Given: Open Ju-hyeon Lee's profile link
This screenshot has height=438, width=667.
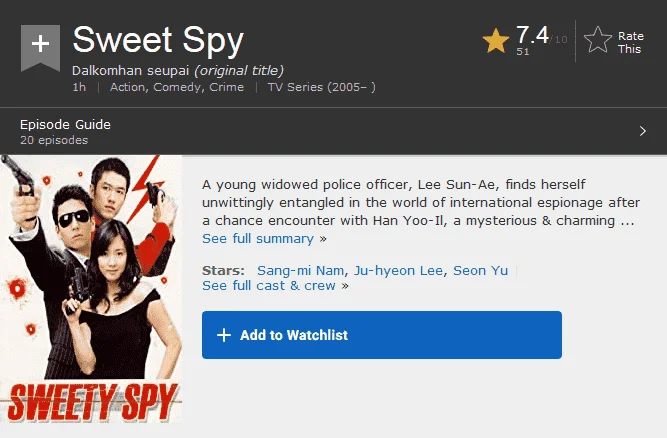Looking at the screenshot, I should pos(398,270).
